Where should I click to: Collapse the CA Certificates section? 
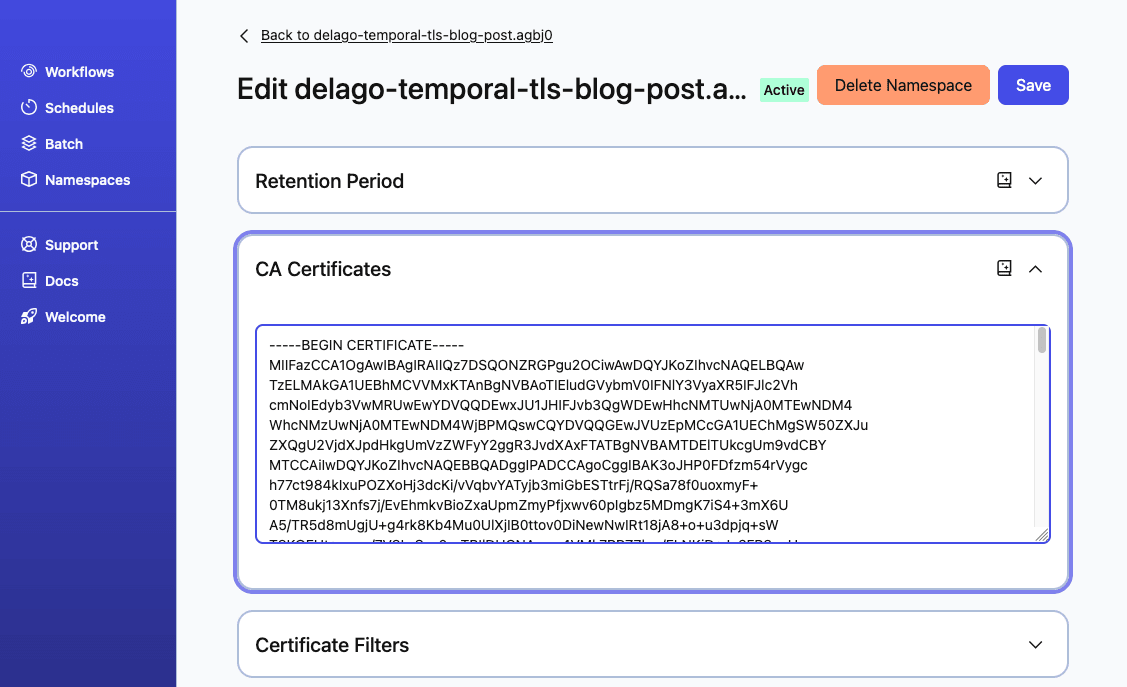tap(1035, 268)
